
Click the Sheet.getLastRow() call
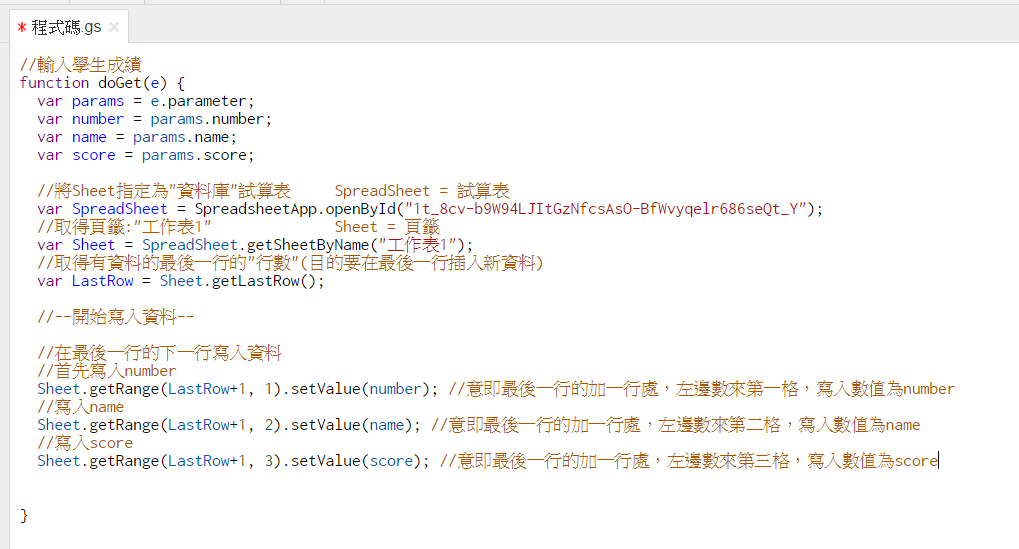point(242,281)
